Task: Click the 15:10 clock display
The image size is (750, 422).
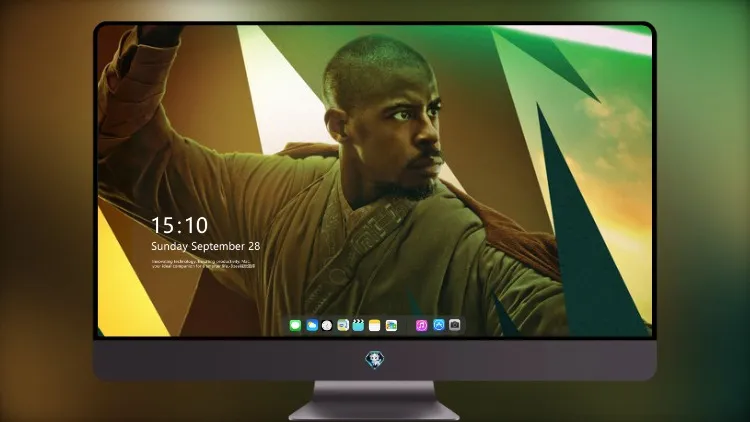Action: [x=179, y=225]
